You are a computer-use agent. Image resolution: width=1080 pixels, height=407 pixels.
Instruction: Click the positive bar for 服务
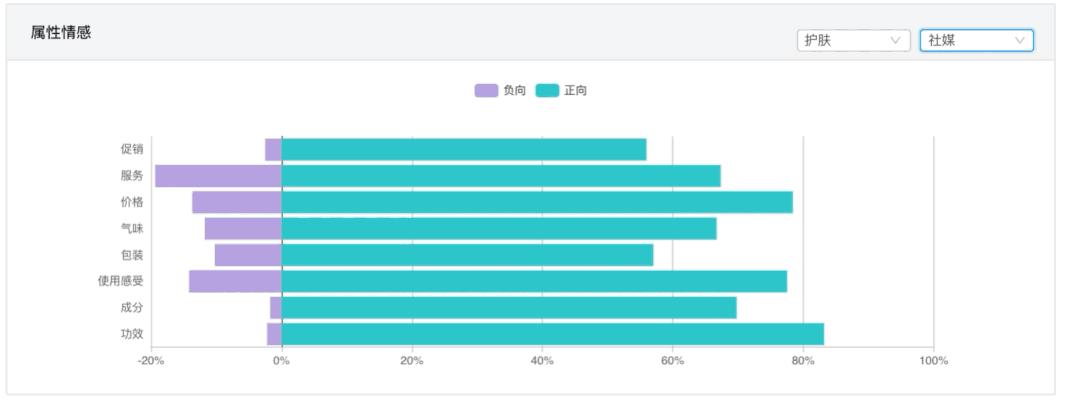[501, 176]
